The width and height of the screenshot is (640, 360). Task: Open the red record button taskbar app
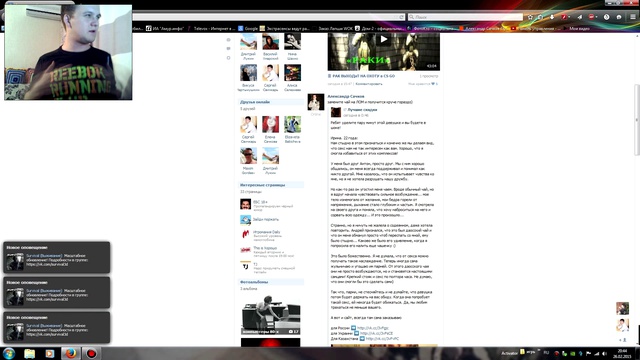coord(91,353)
